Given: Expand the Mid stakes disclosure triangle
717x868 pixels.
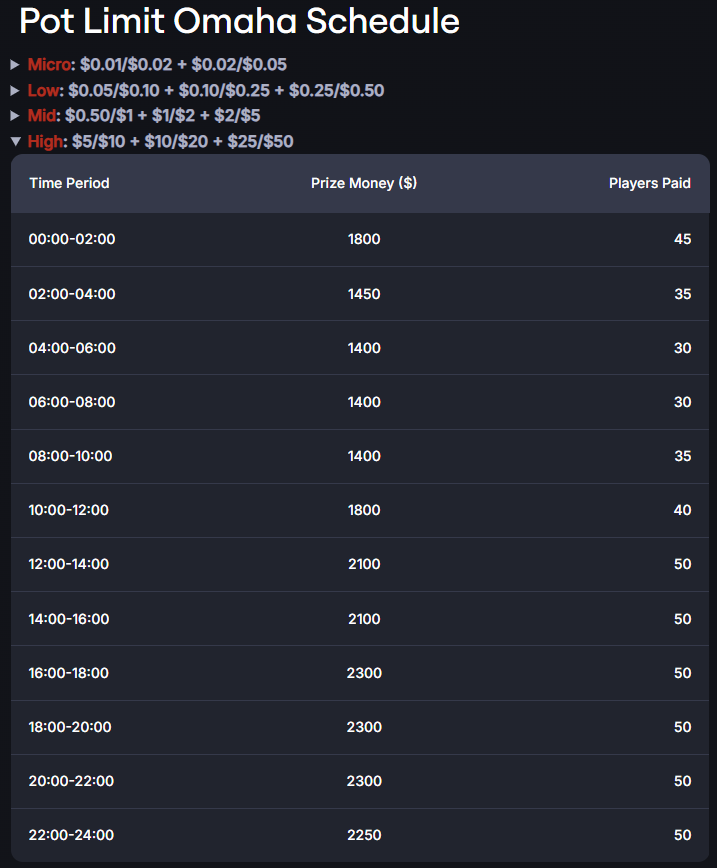Looking at the screenshot, I should click(x=15, y=116).
